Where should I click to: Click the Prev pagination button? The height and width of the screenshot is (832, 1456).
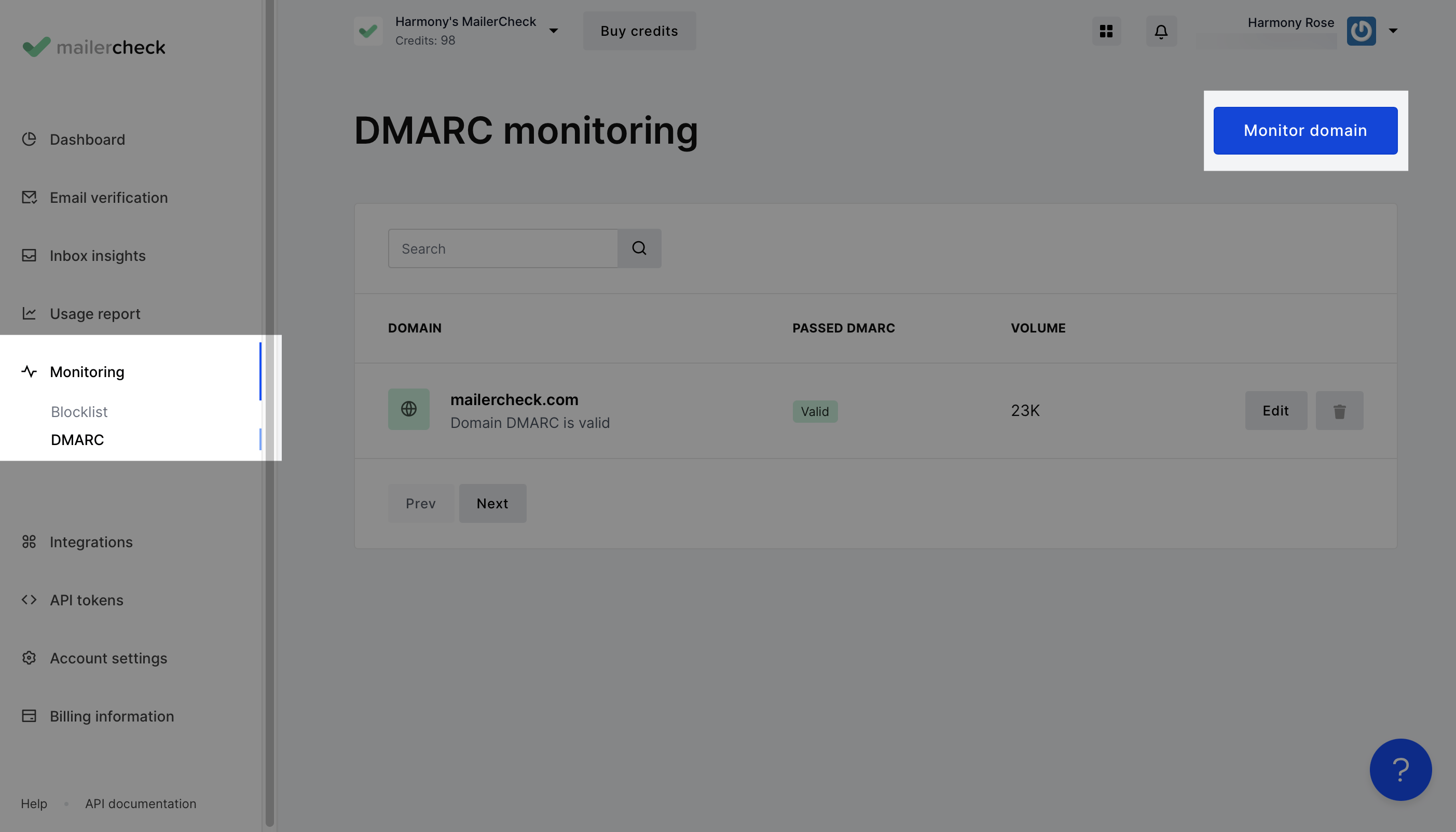tap(421, 503)
